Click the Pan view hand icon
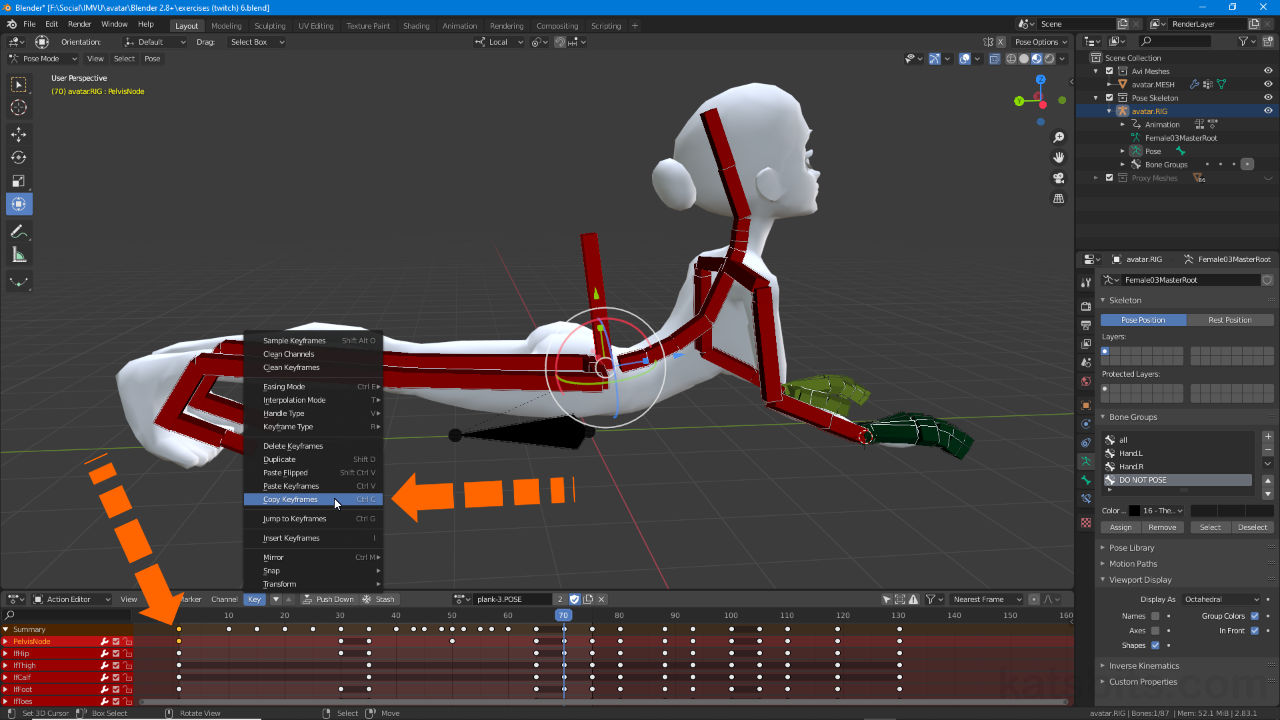The image size is (1280, 720). click(x=1059, y=157)
